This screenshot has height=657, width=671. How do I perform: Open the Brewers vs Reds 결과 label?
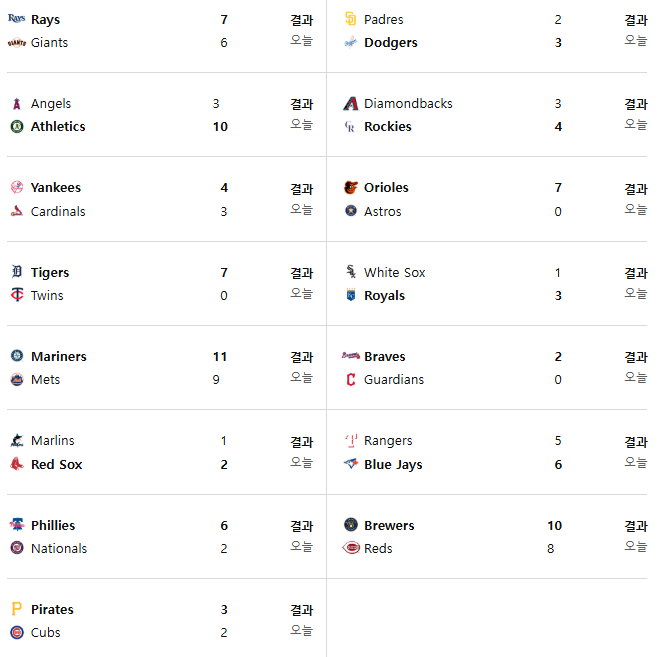tap(635, 526)
